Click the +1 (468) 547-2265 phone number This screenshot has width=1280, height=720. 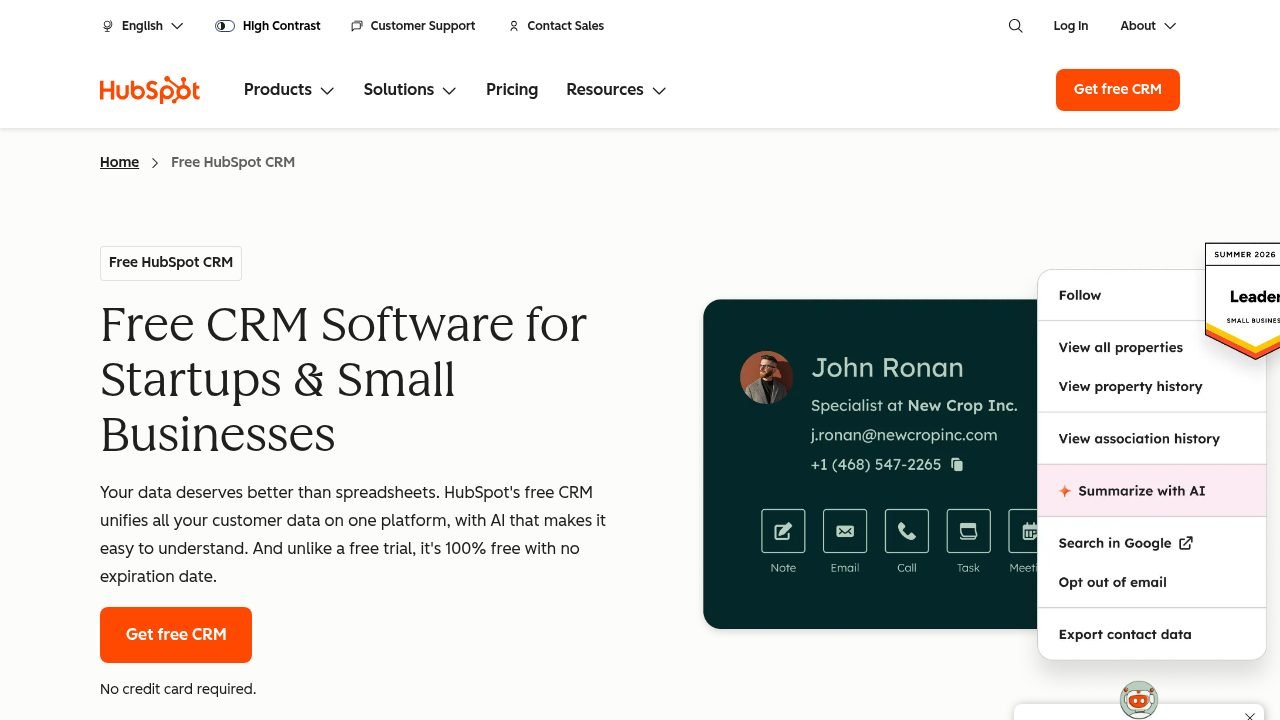click(x=876, y=464)
